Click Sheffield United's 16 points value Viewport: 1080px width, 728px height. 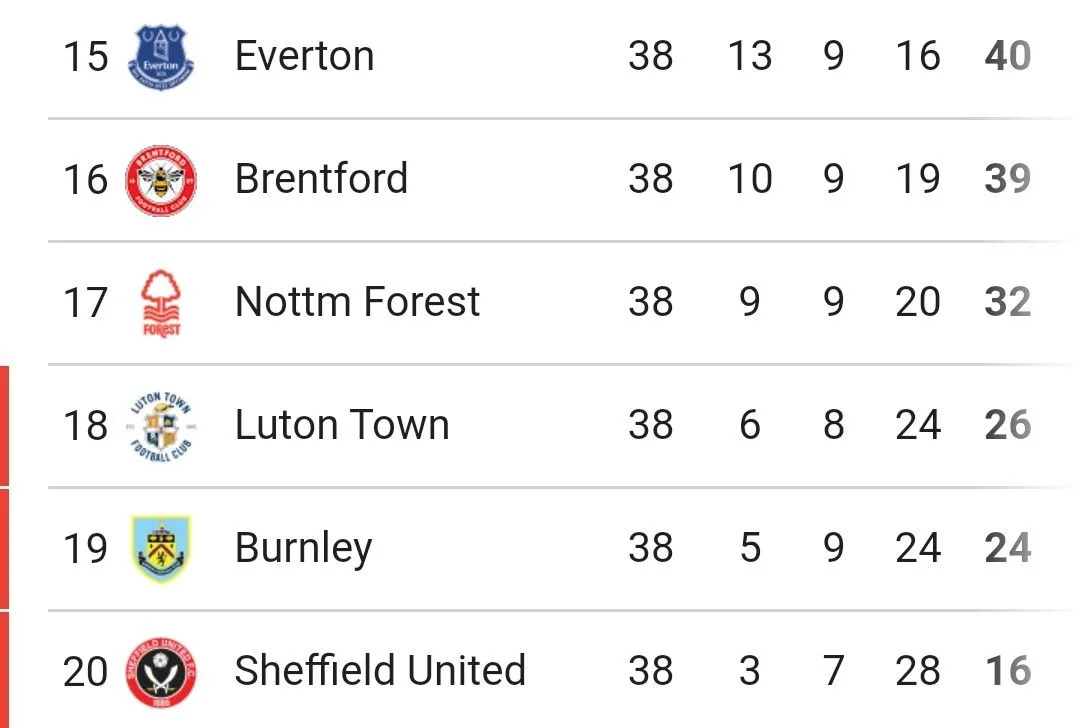click(1008, 670)
